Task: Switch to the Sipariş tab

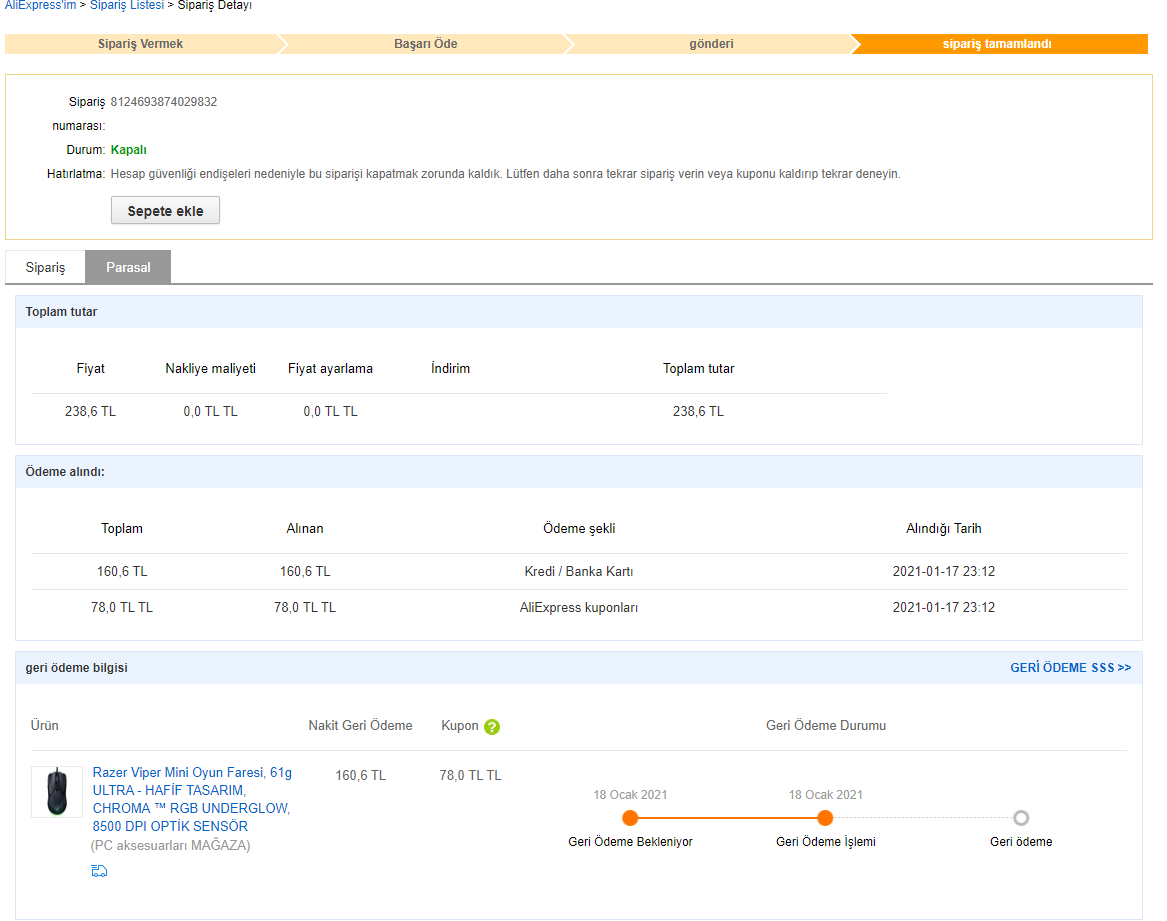Action: pos(45,267)
